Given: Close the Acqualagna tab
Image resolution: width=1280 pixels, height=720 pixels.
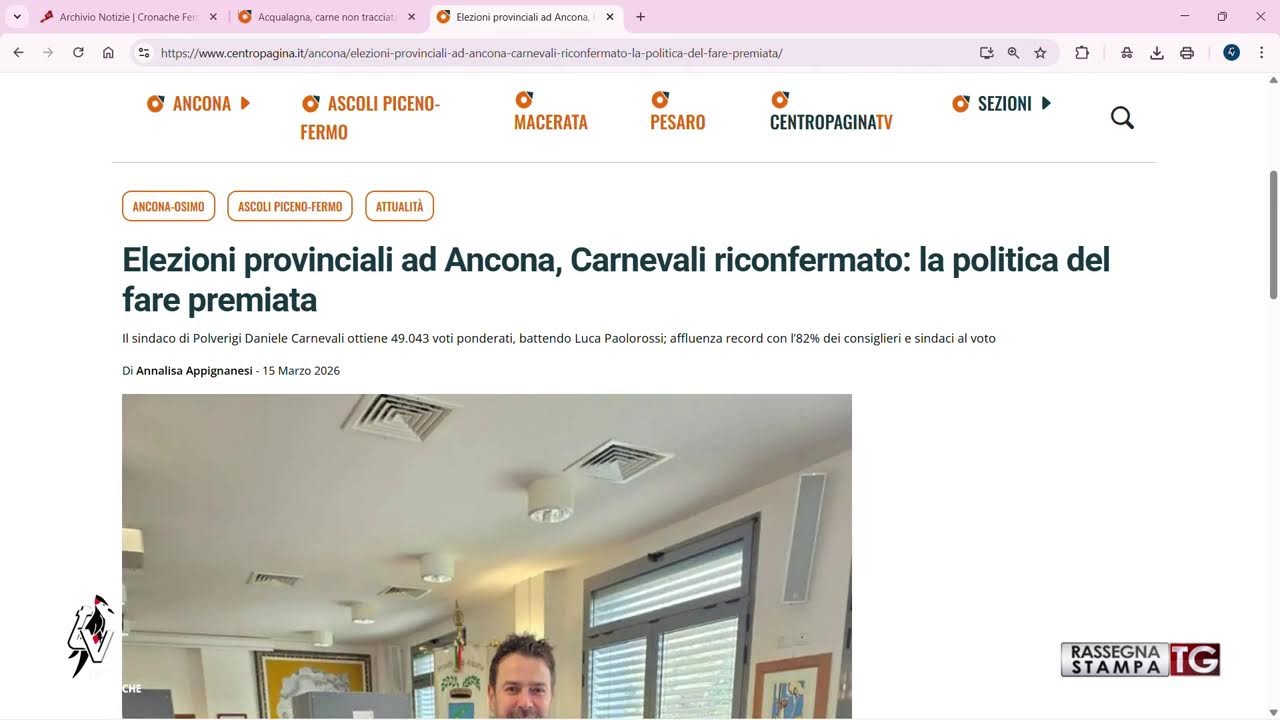Looking at the screenshot, I should (411, 17).
